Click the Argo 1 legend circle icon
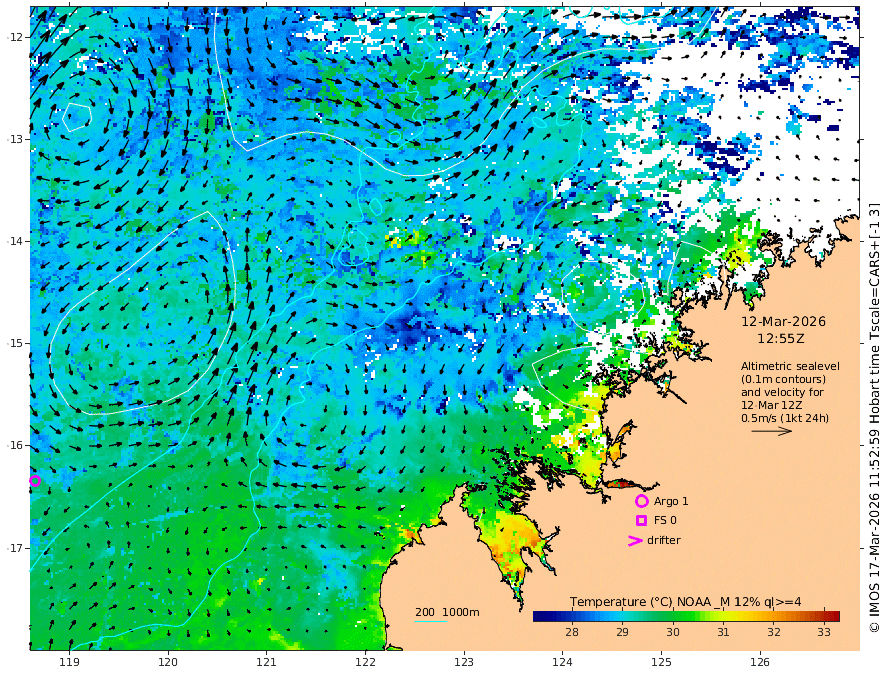The height and width of the screenshot is (680, 880). 641,502
